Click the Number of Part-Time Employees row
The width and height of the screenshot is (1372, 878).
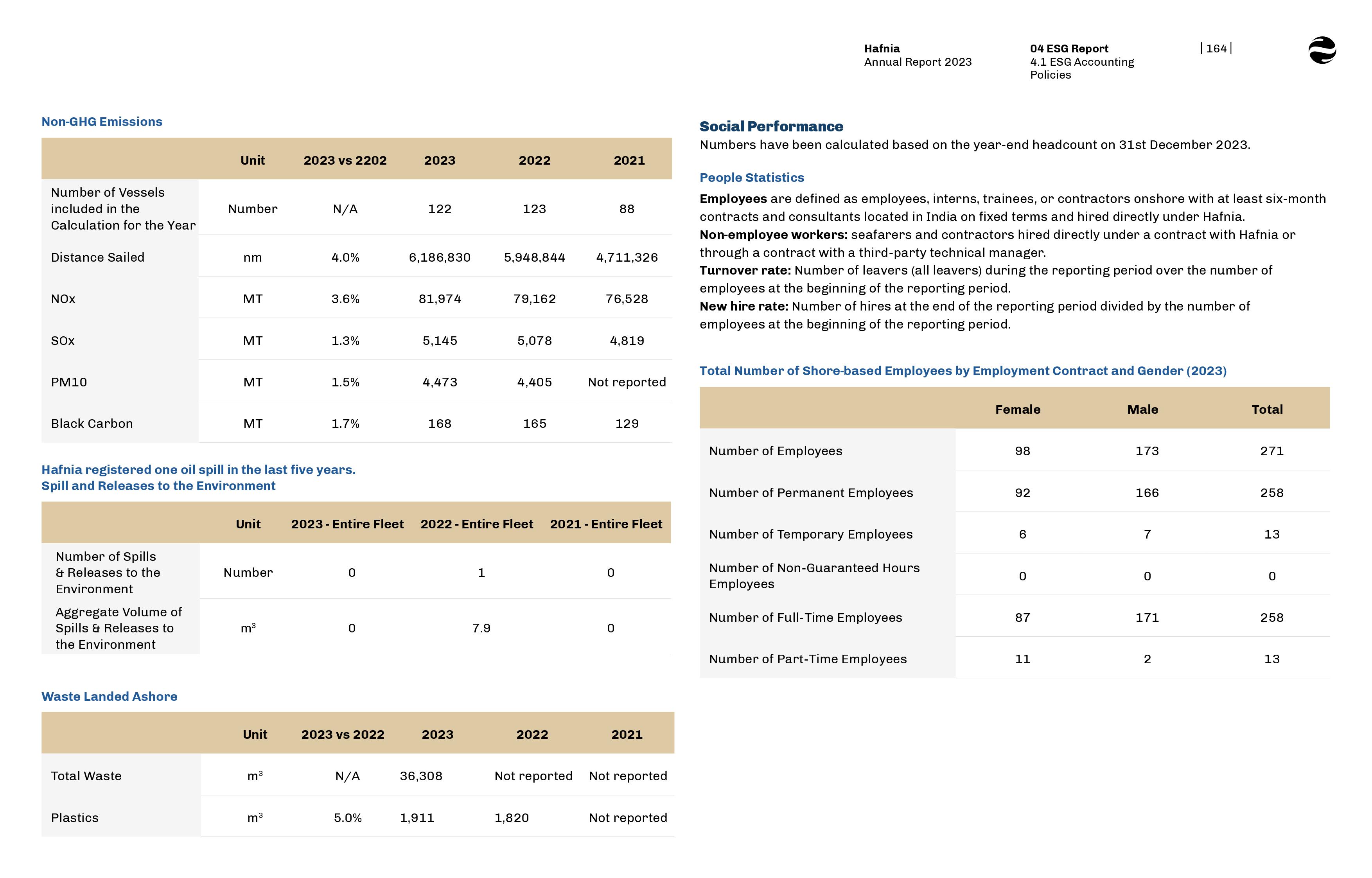coord(807,659)
